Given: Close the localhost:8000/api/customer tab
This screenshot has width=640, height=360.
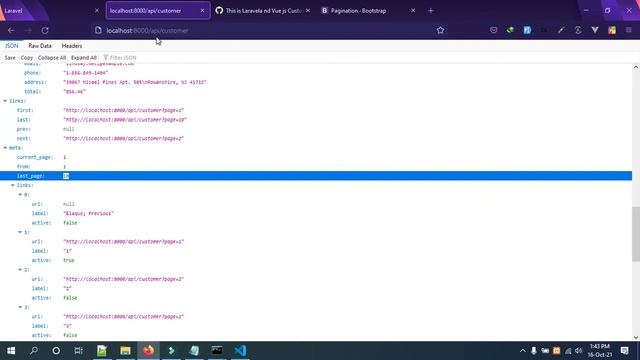Looking at the screenshot, I should coord(202,11).
